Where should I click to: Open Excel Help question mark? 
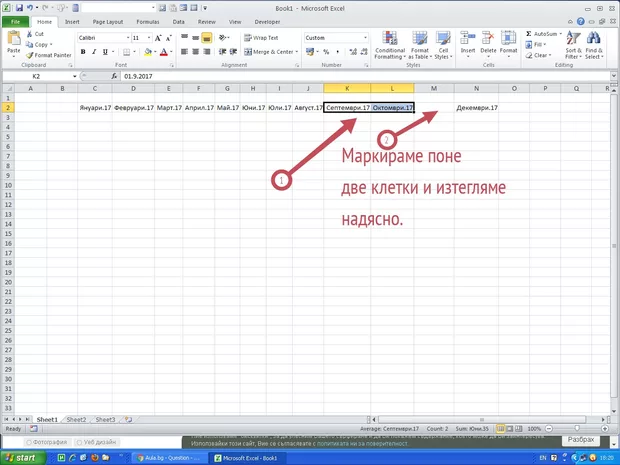click(x=580, y=22)
